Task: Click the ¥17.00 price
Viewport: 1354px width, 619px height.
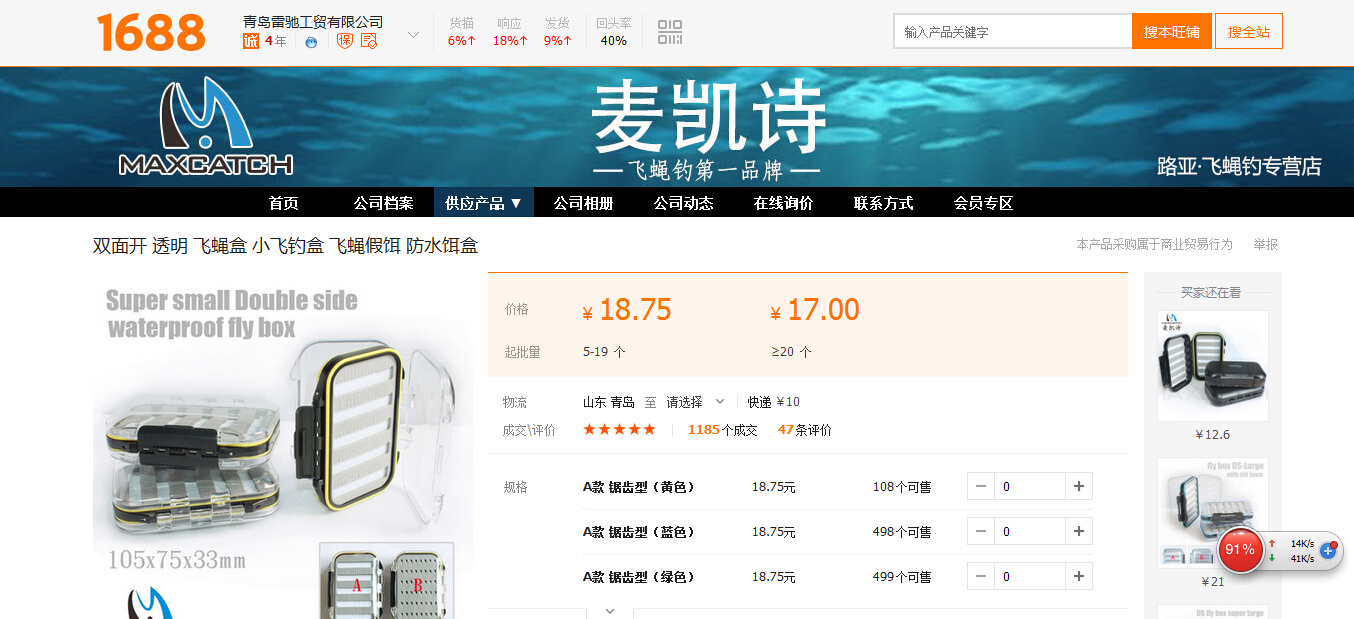Action: 815,310
